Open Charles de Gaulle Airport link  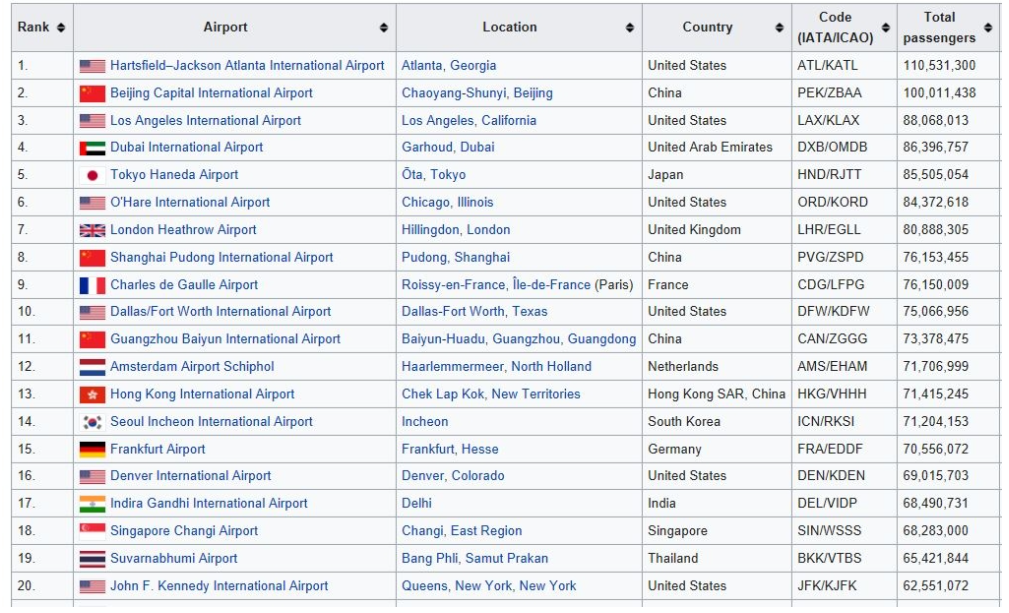pos(183,285)
